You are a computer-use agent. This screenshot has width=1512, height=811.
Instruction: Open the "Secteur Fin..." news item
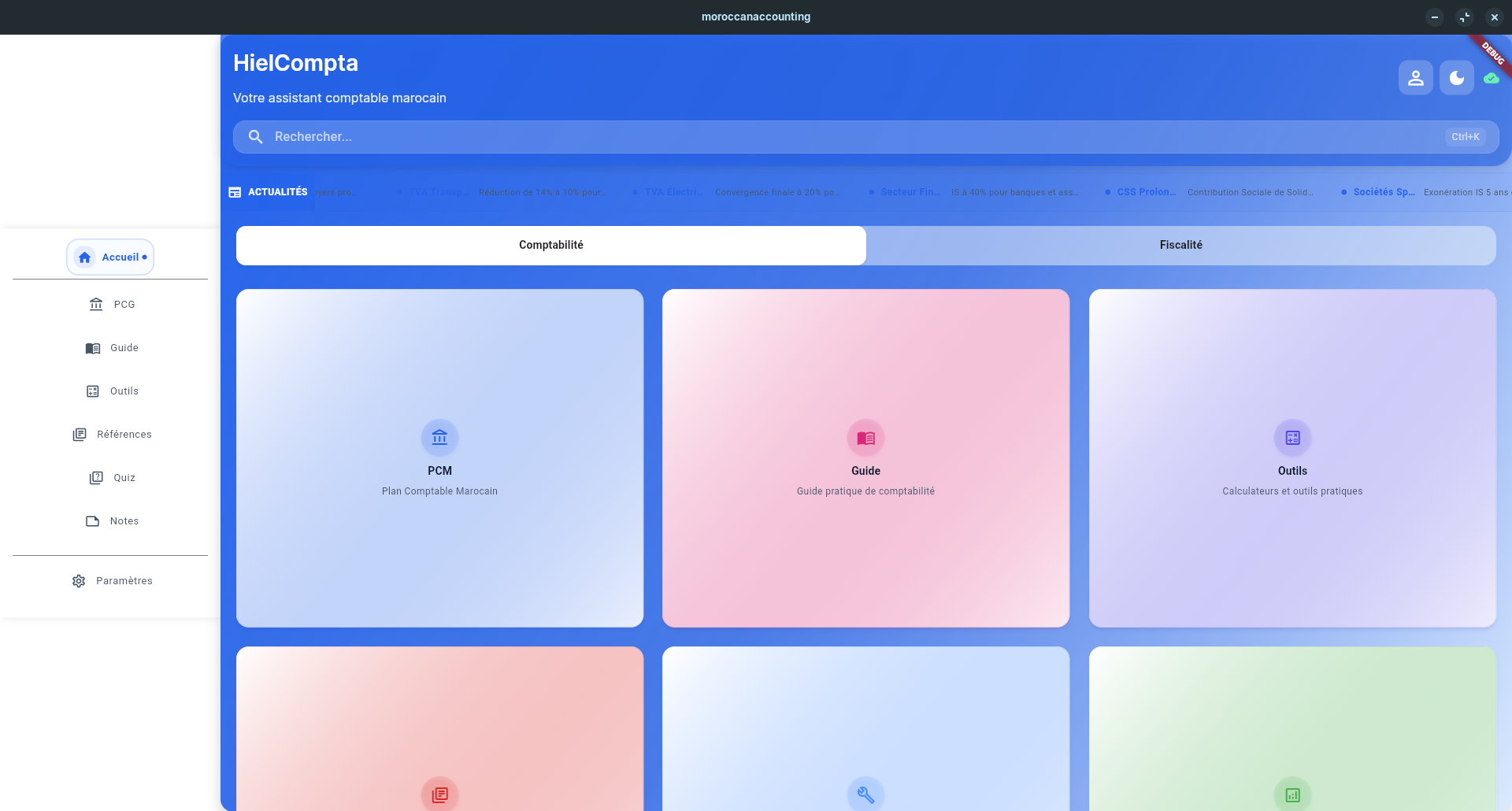pyautogui.click(x=973, y=192)
